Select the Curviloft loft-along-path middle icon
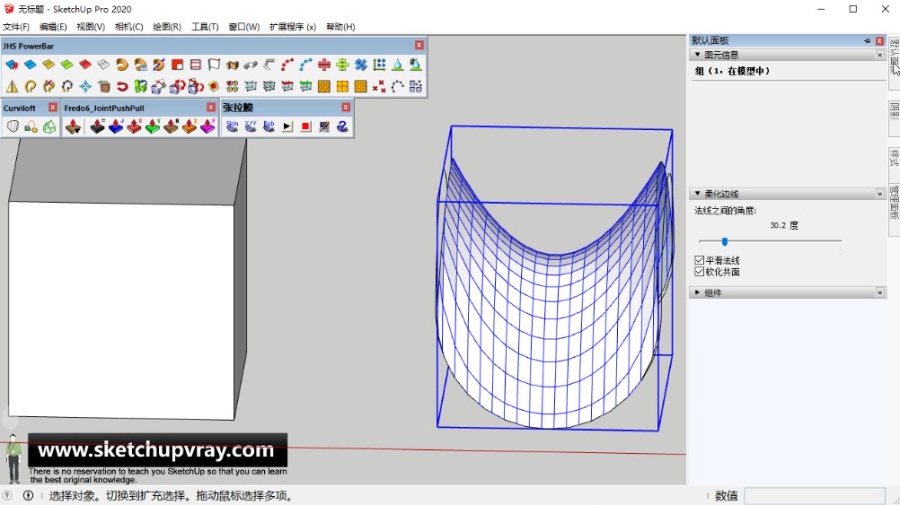 pos(31,127)
